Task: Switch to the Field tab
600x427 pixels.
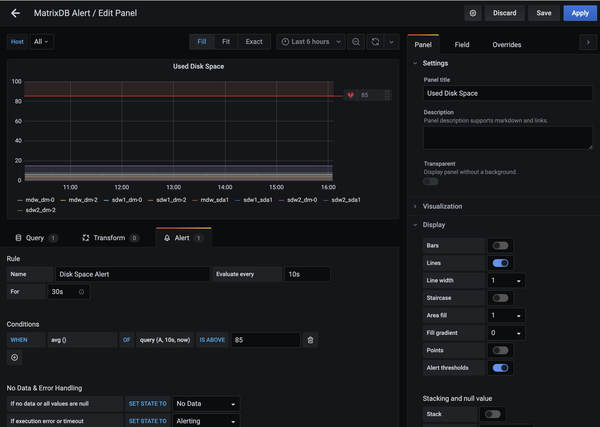Action: pos(462,44)
